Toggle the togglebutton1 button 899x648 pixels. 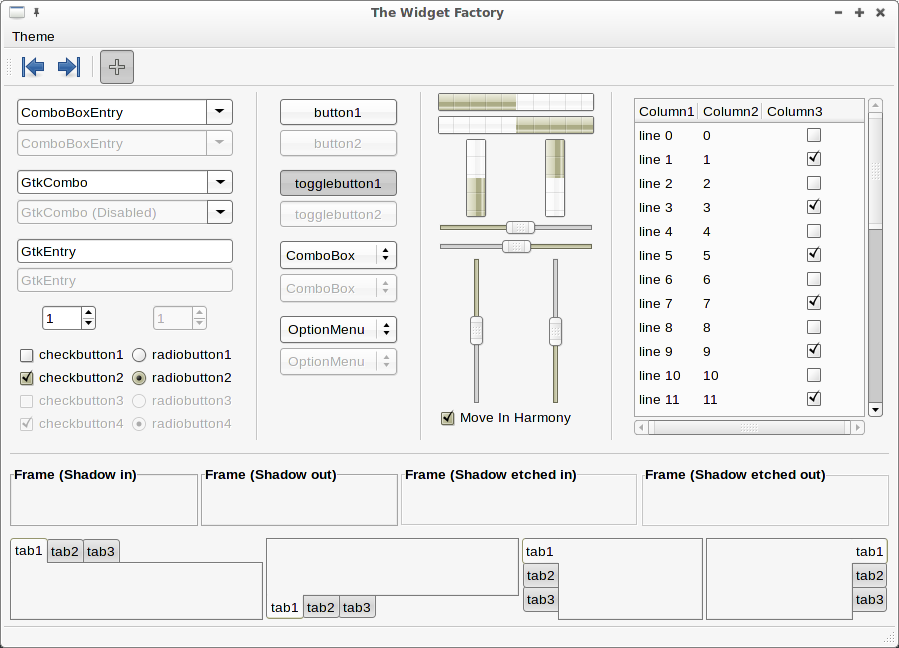click(x=338, y=183)
